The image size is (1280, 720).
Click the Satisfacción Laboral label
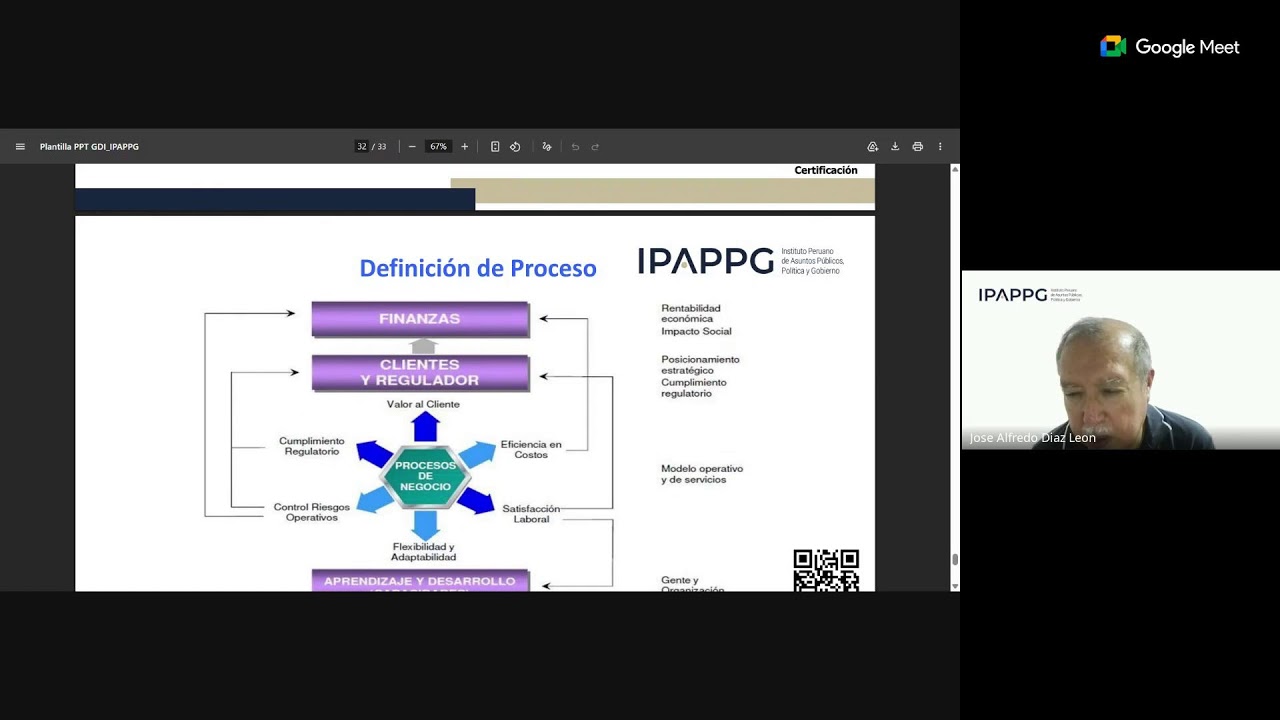tap(531, 514)
